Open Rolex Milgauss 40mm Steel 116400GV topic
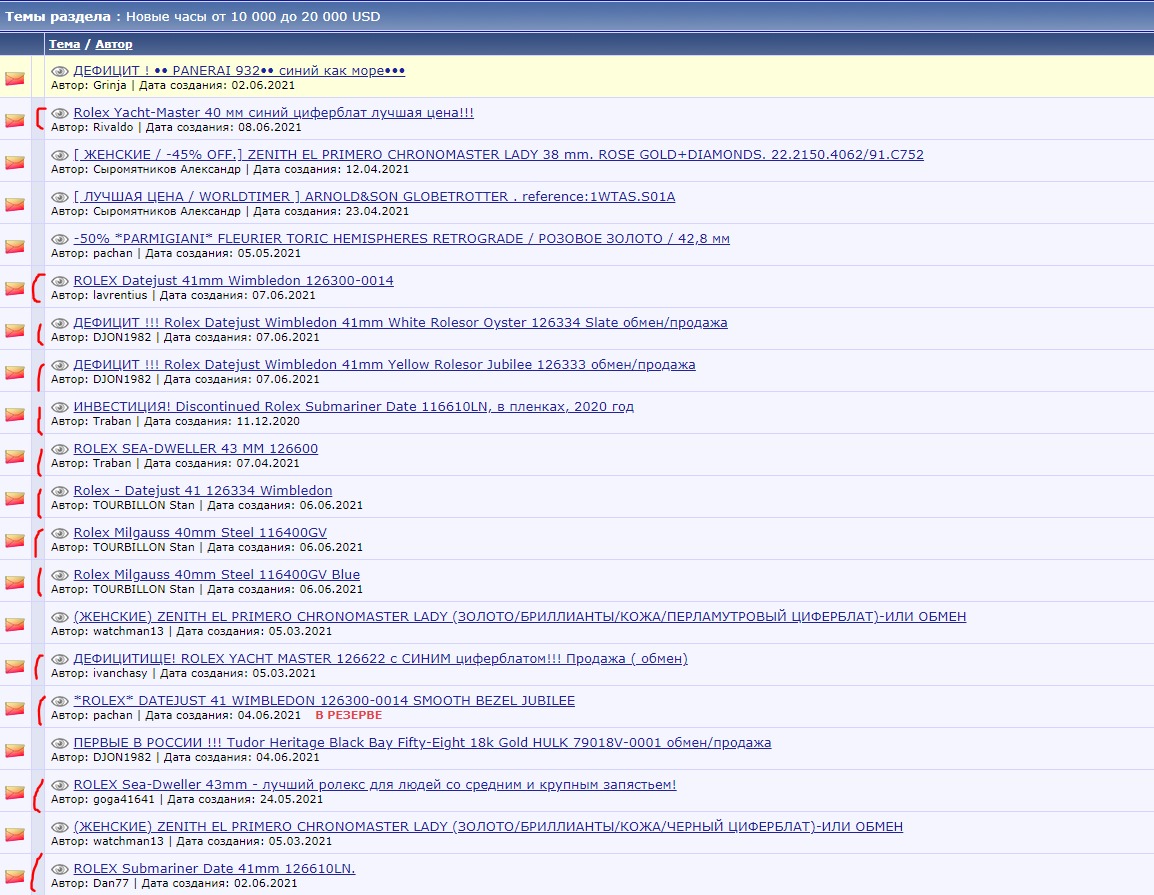The image size is (1154, 895). pos(200,532)
